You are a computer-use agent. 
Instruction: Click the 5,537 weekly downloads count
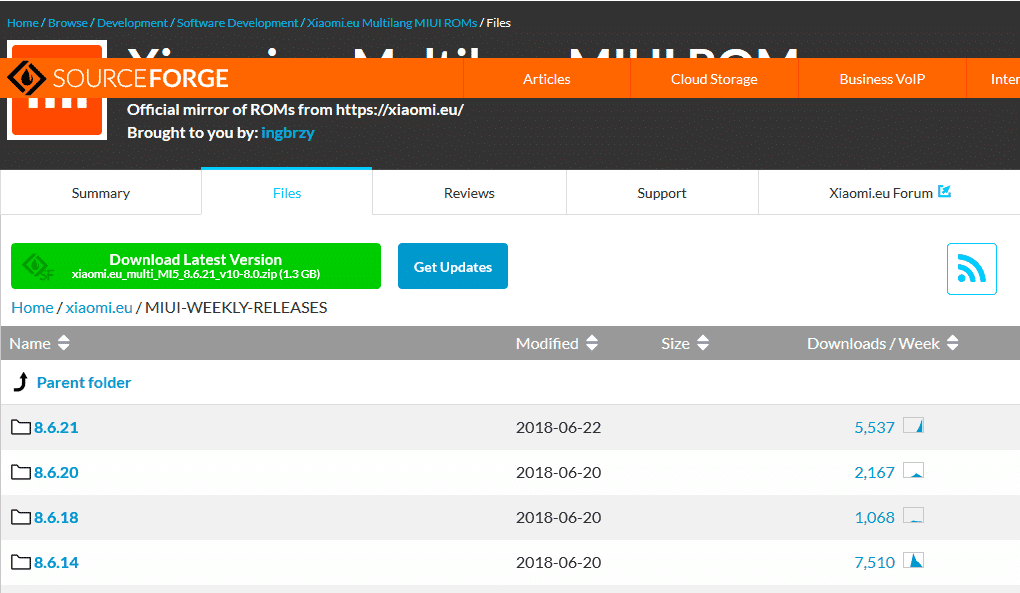click(874, 427)
